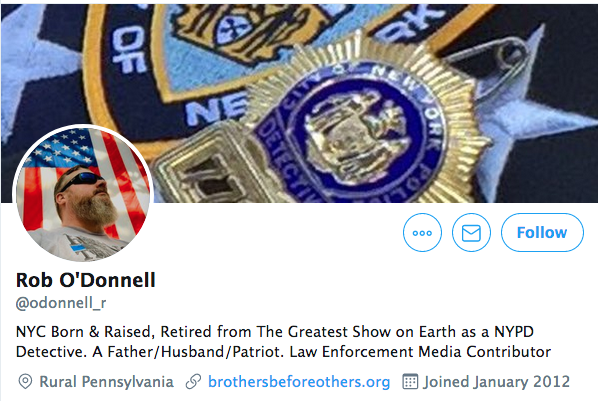Click the calendar icon beside join date
The image size is (598, 401).
[410, 382]
